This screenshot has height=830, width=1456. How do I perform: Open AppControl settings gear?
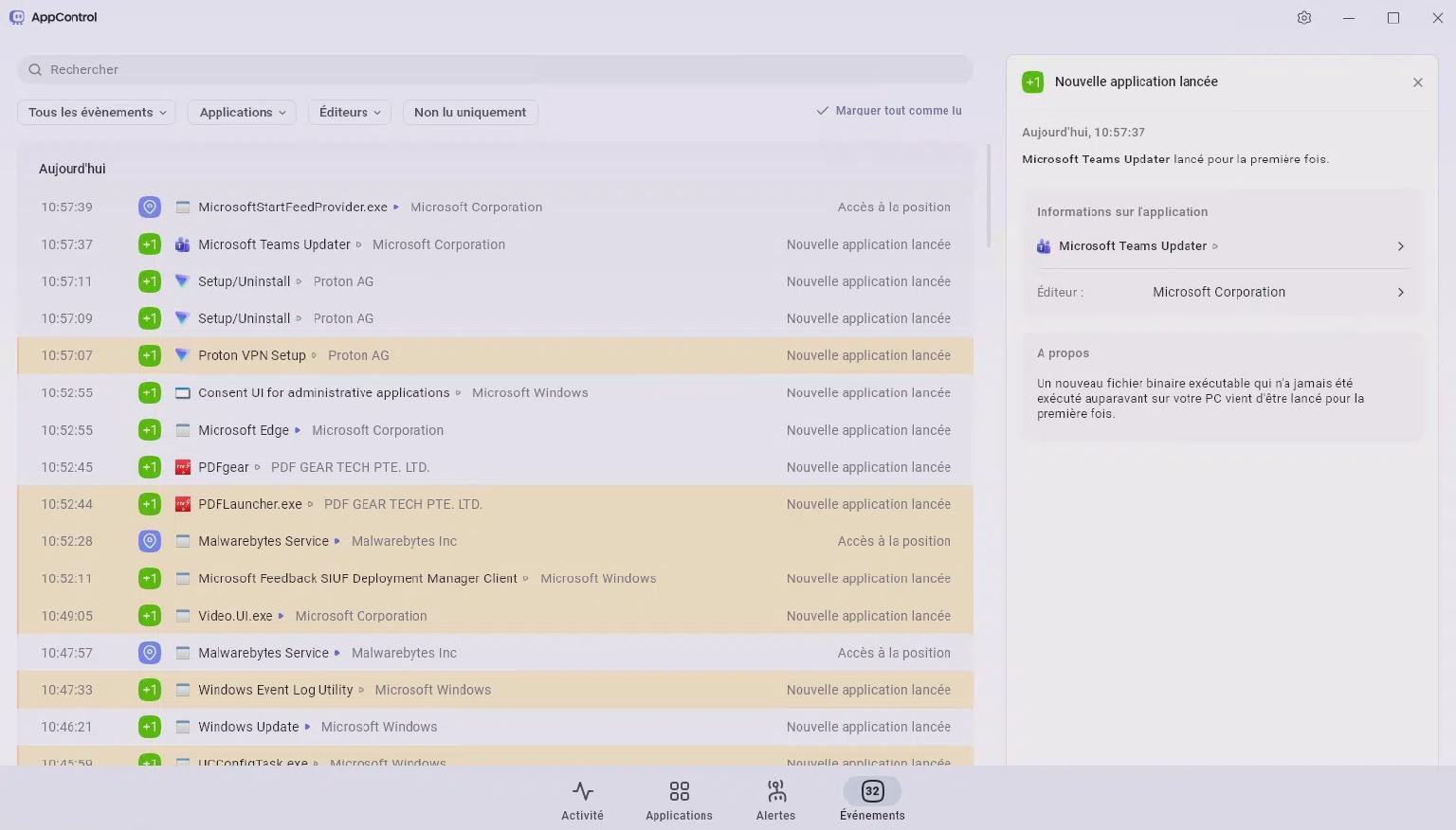1304,18
